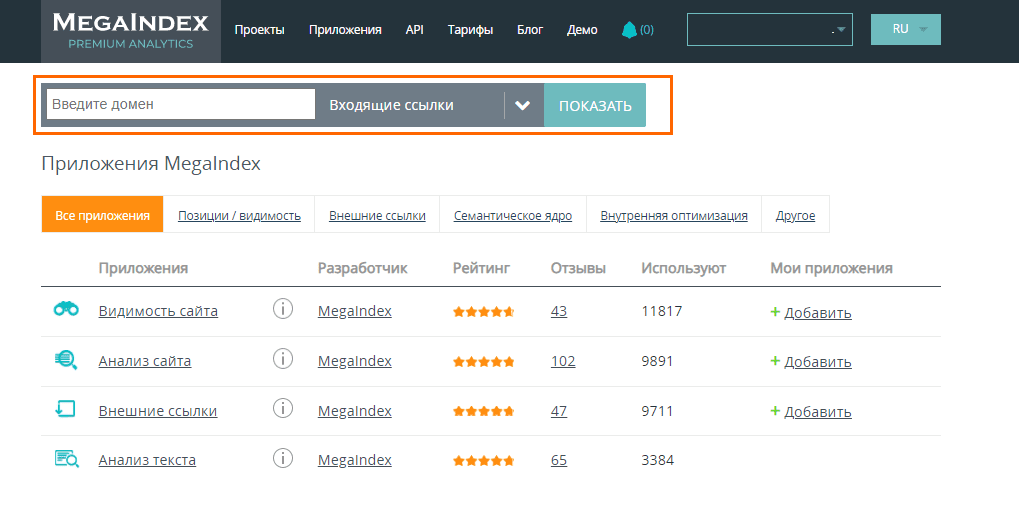
Task: Click the Мои приложения column header
Action: (831, 268)
